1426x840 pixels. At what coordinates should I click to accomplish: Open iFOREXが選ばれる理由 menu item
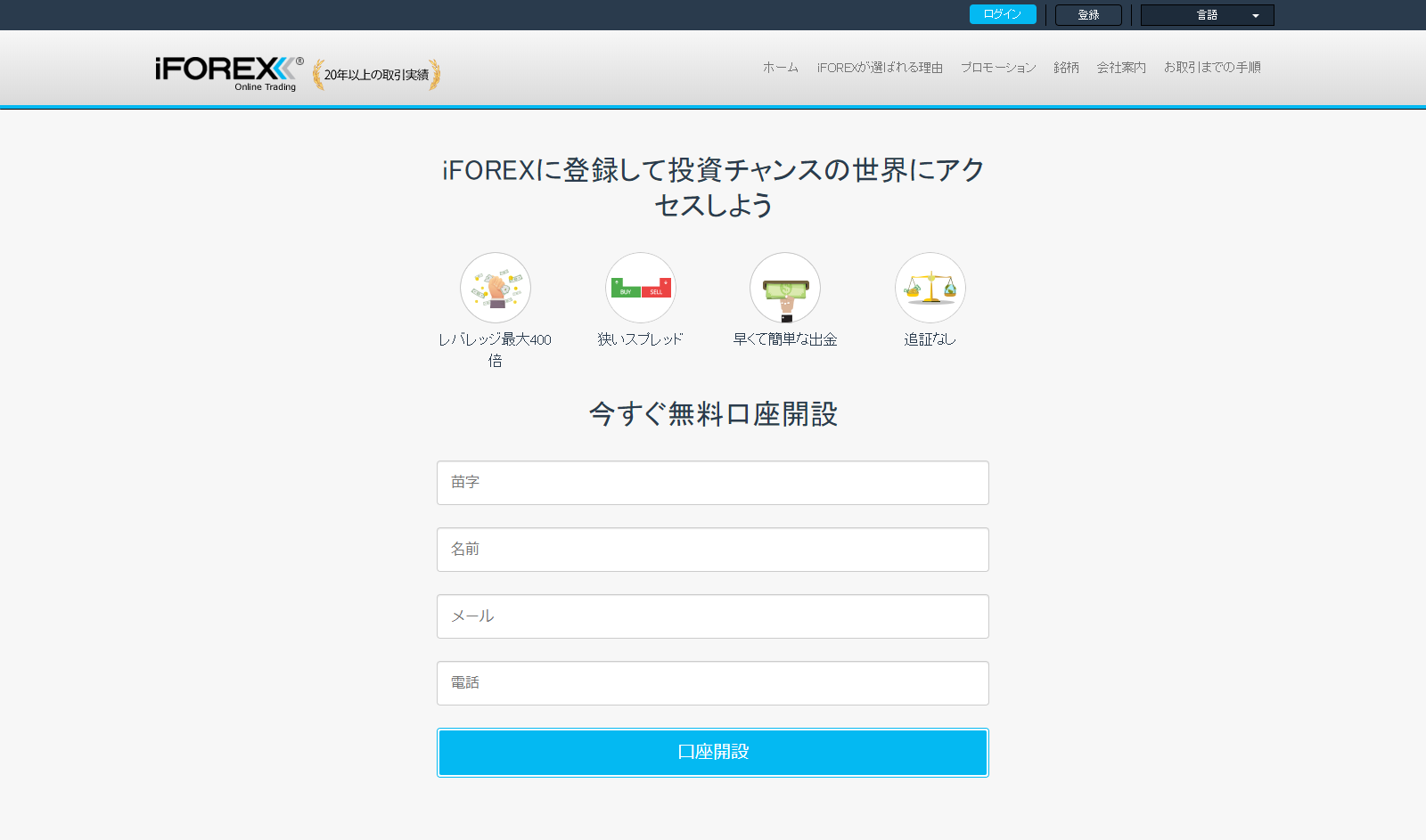880,68
